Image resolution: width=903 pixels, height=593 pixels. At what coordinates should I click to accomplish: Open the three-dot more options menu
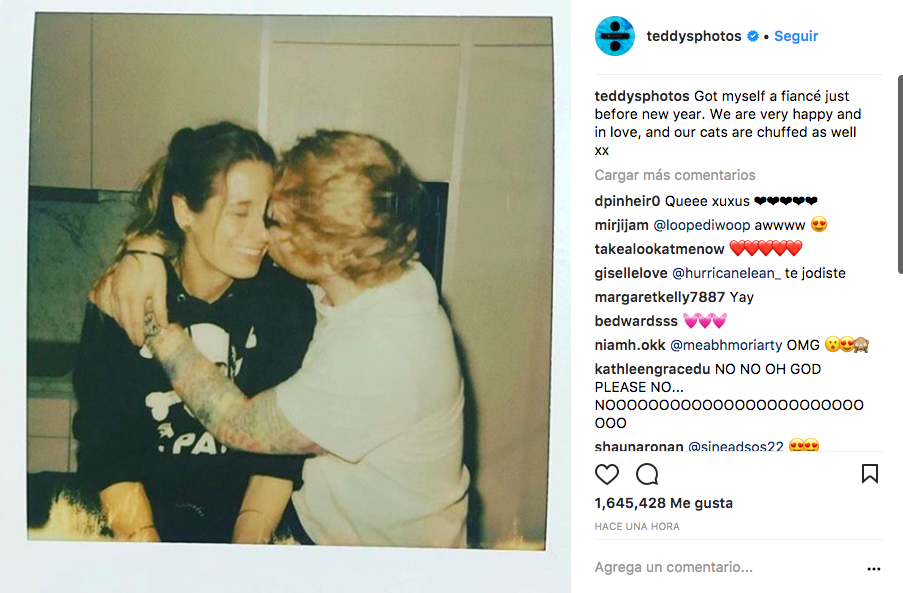(874, 569)
